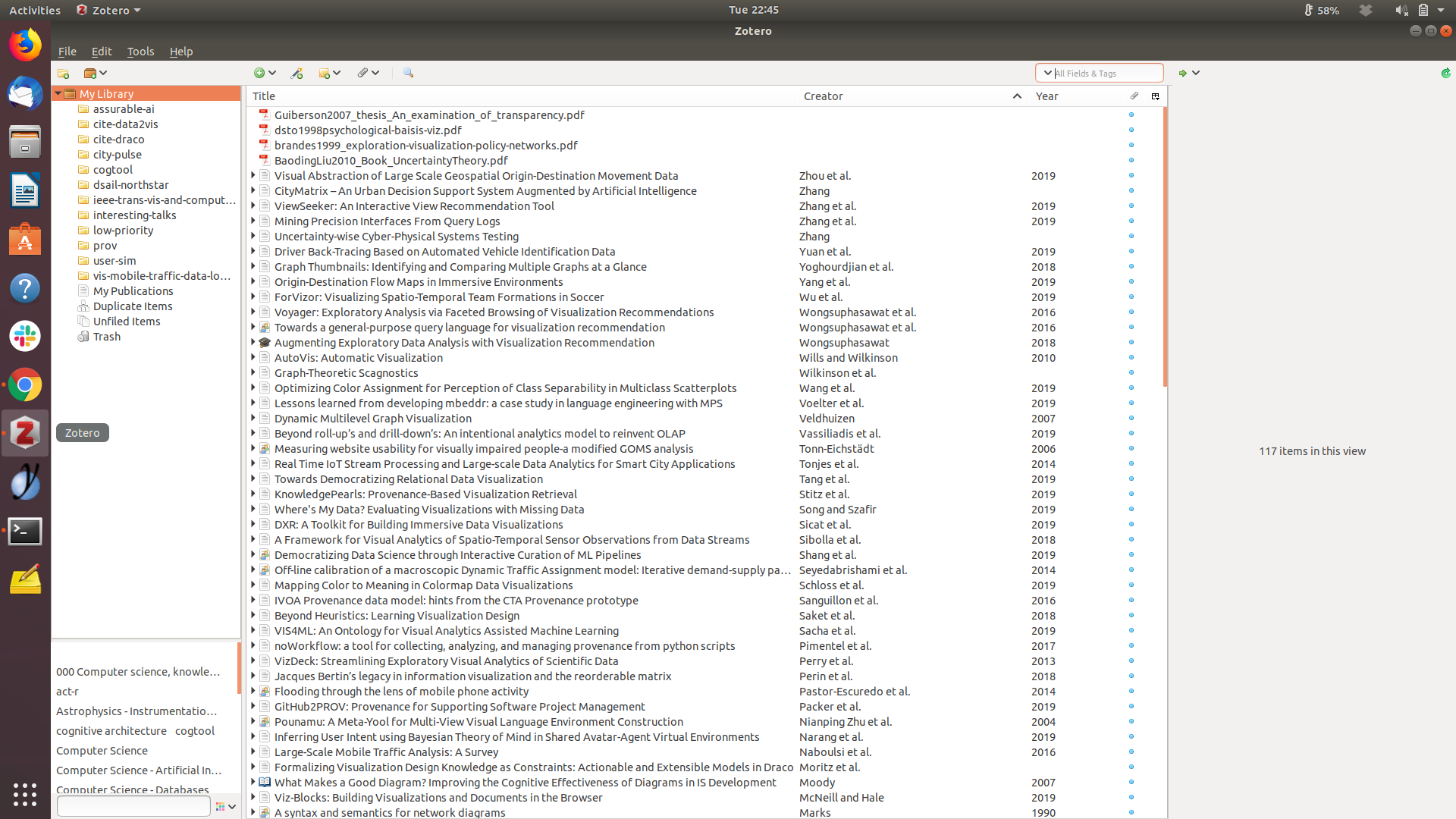Open the New Library dropdown button
The width and height of the screenshot is (1456, 819).
tap(96, 74)
